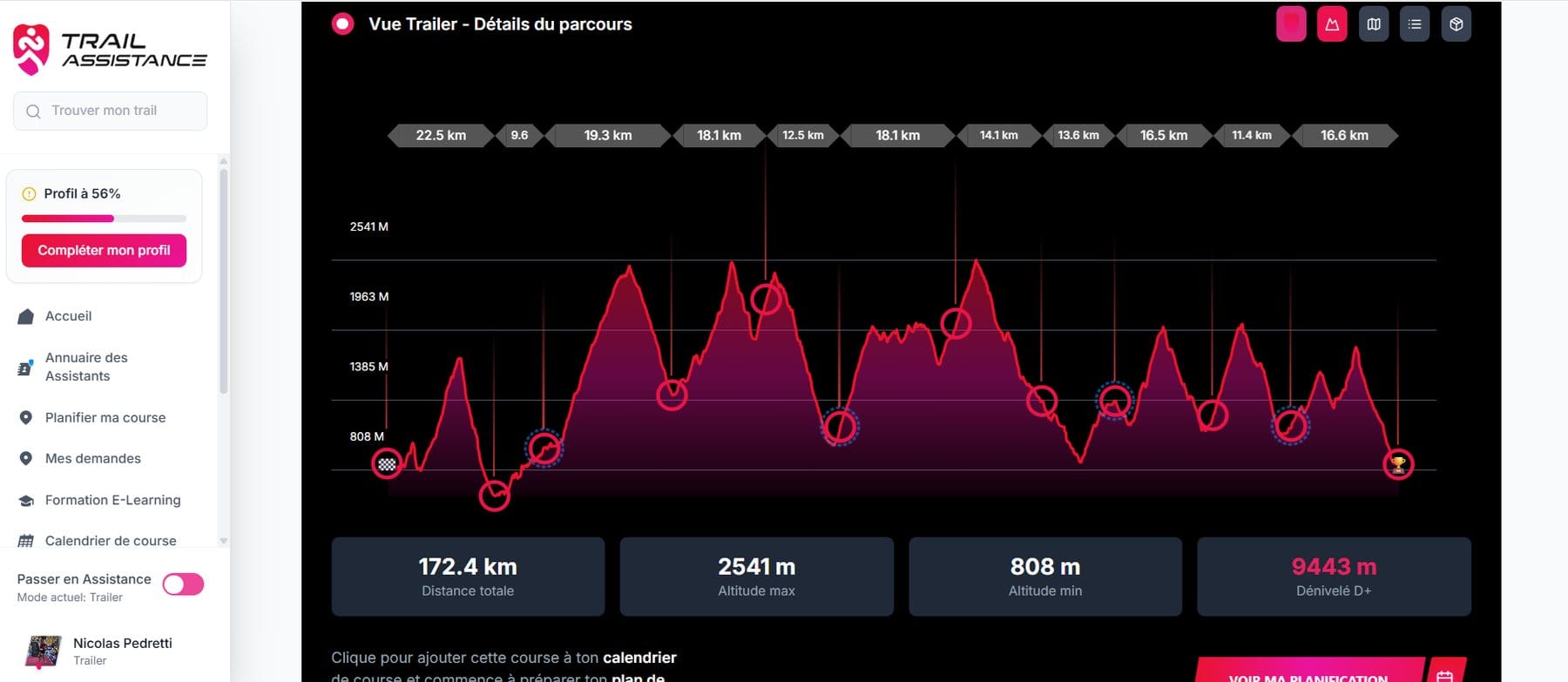Viewport: 1568px width, 682px height.
Task: Click the Vue Trailer - Détails du parcours title
Action: [x=500, y=24]
